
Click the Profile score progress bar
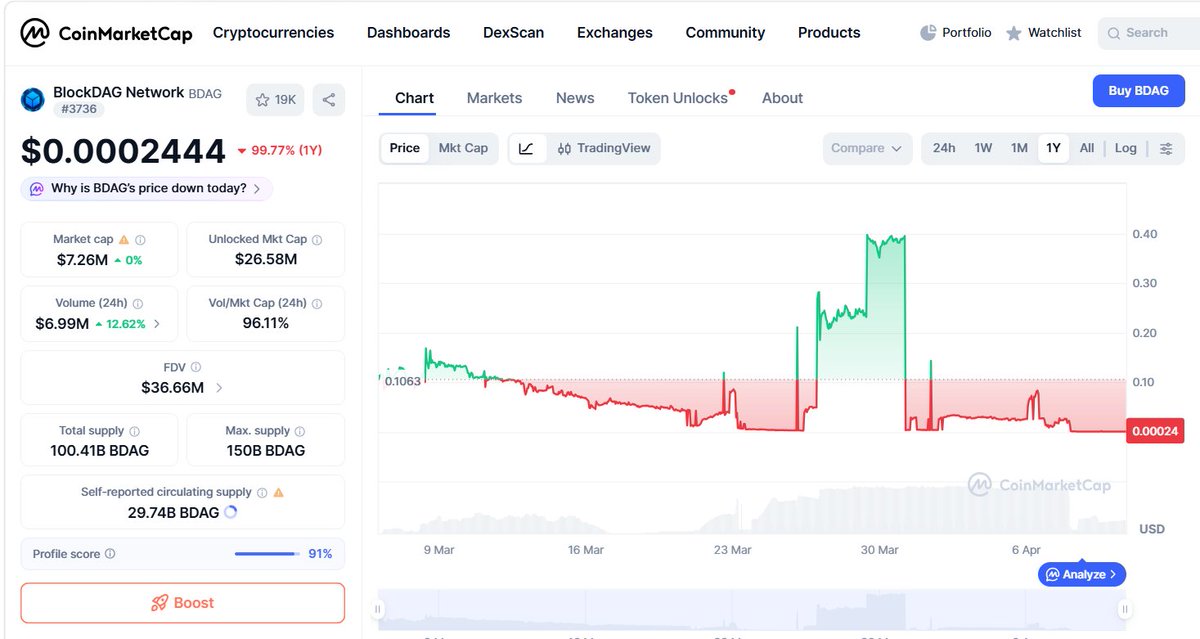(267, 554)
